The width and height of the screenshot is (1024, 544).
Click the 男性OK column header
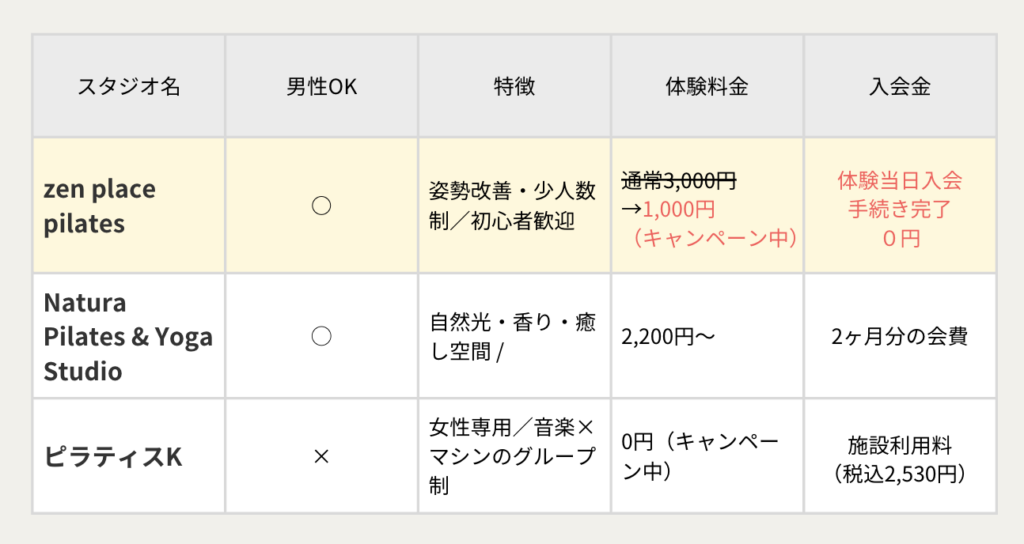point(321,86)
